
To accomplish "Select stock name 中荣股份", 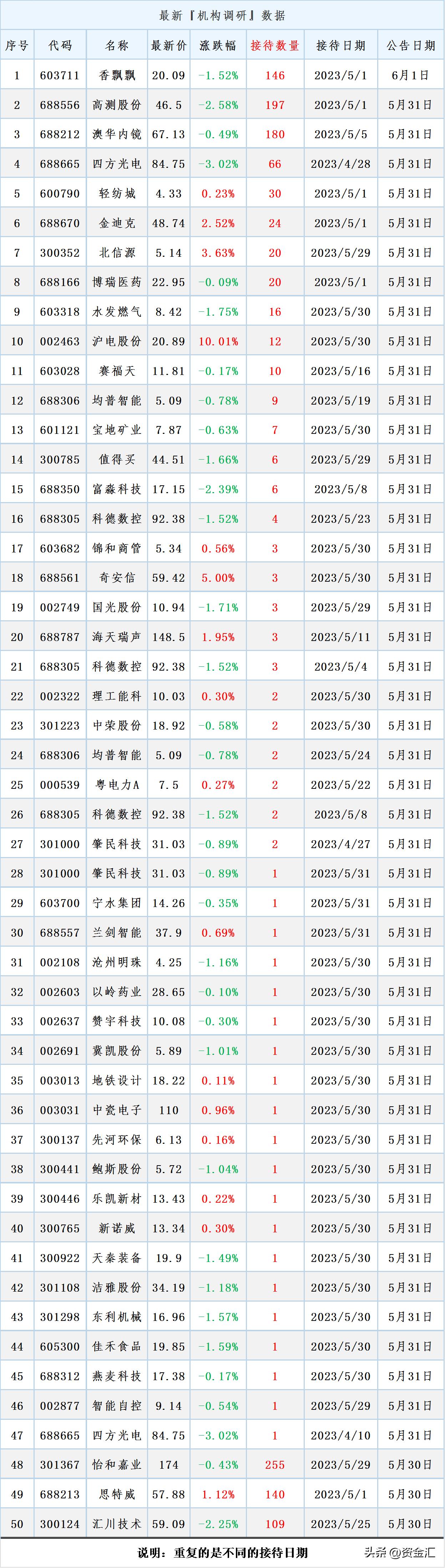I will click(117, 726).
